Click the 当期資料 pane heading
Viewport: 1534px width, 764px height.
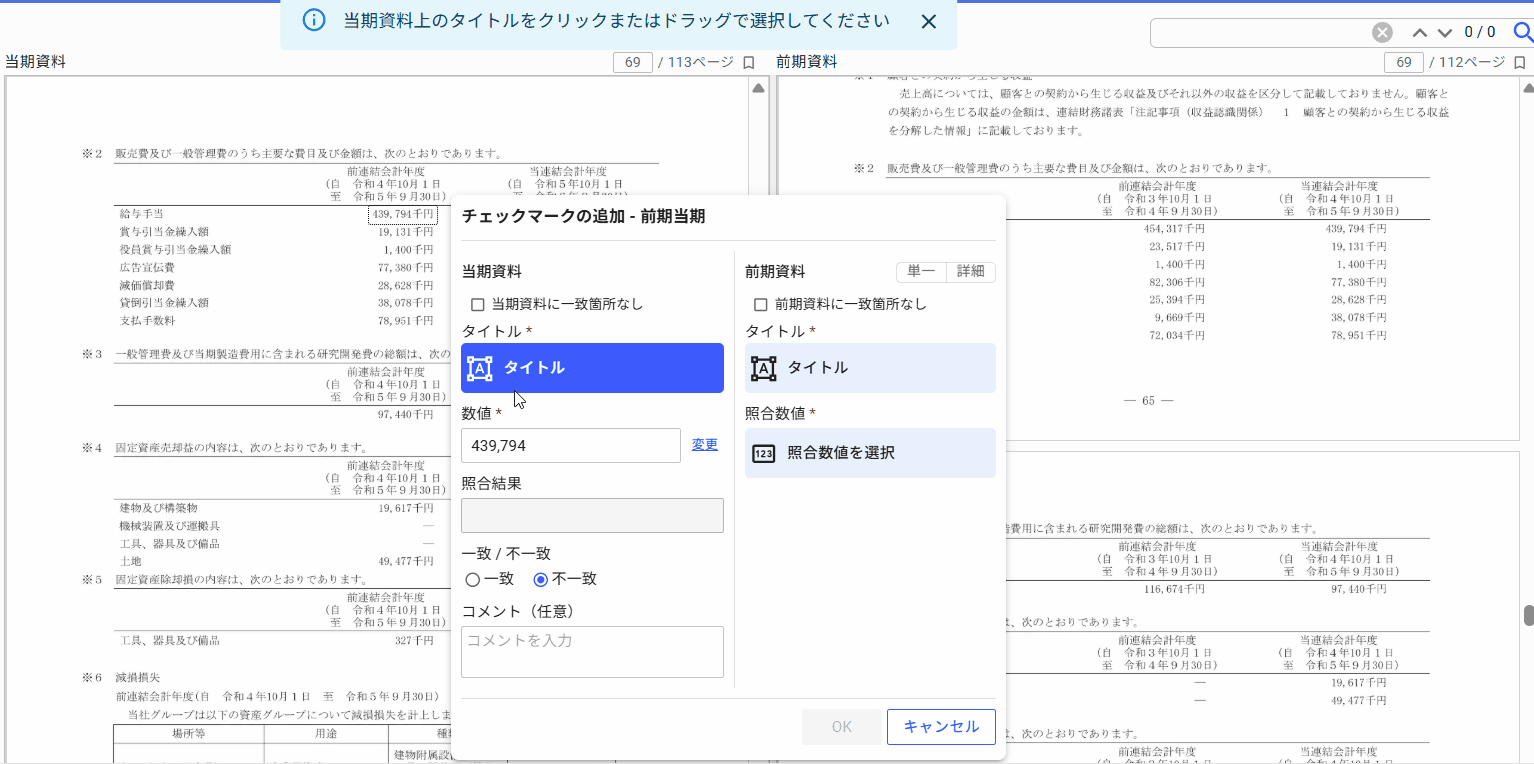35,62
